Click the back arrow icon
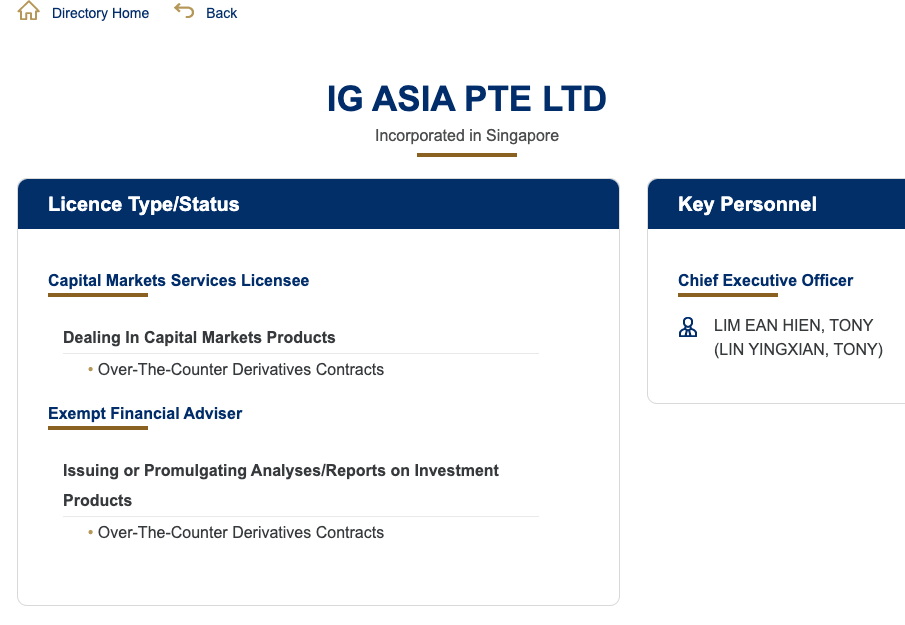905x625 pixels. point(184,11)
